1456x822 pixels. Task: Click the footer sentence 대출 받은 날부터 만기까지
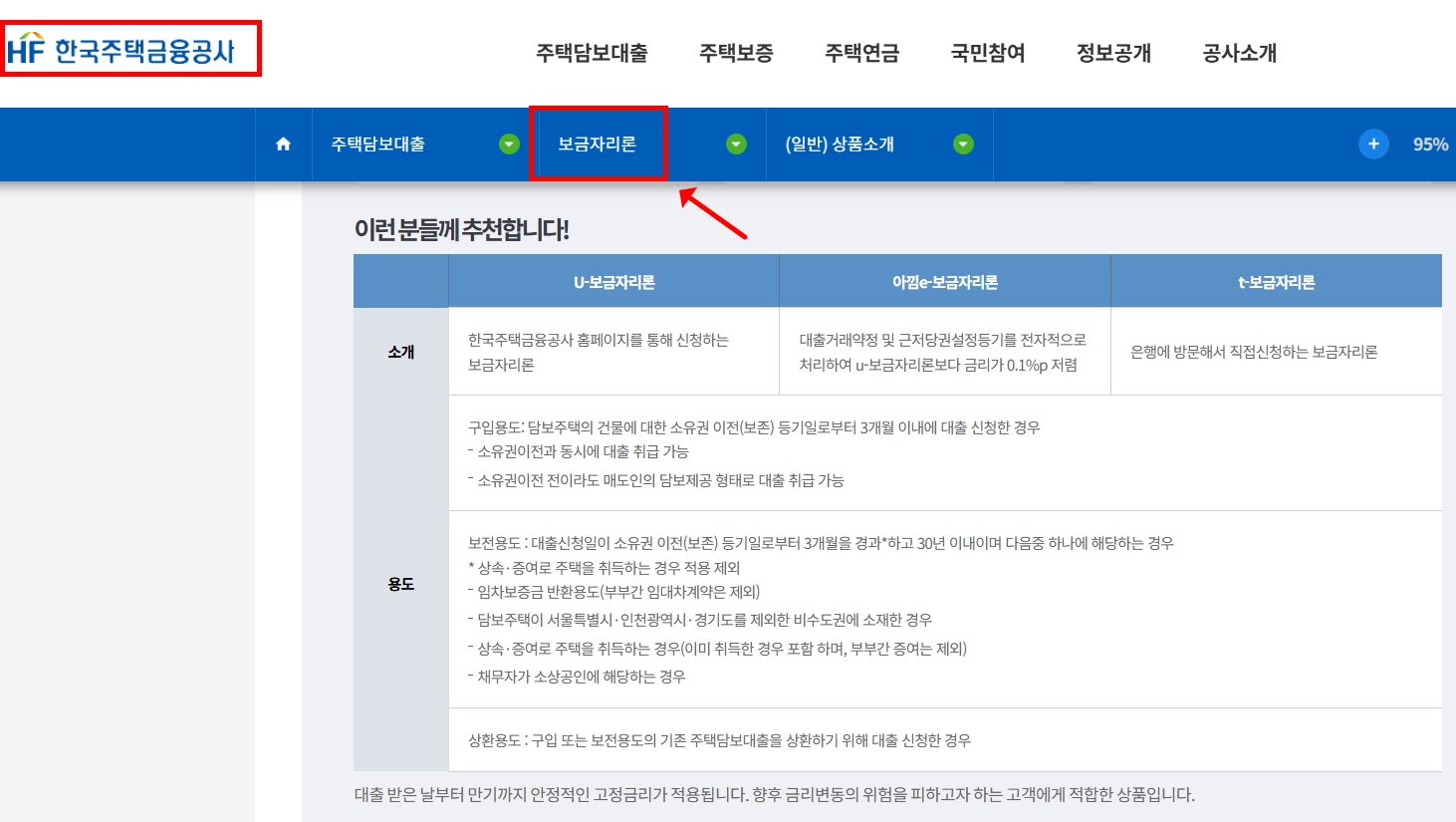pyautogui.click(x=775, y=794)
